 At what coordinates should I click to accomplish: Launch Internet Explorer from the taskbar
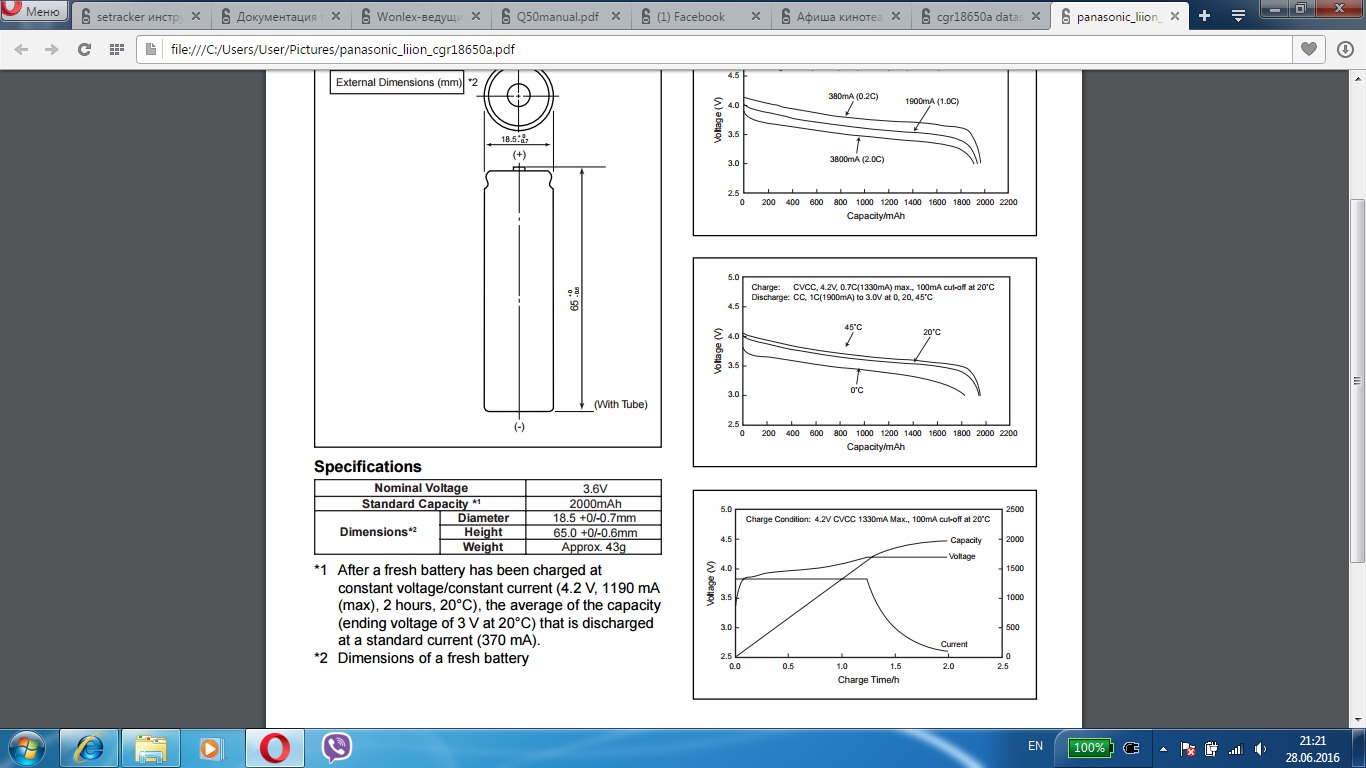pyautogui.click(x=88, y=748)
